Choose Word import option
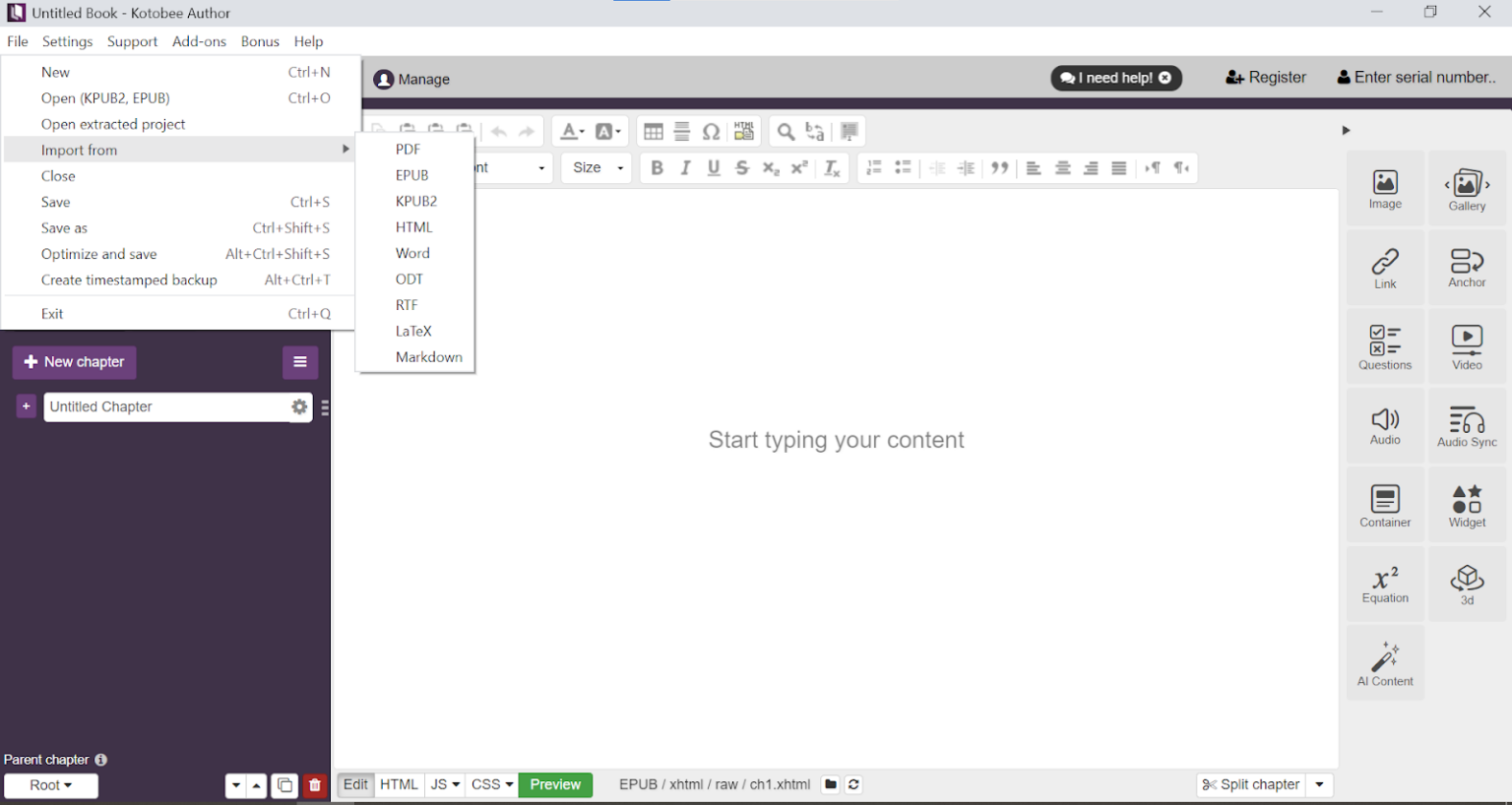1512x805 pixels. 412,253
